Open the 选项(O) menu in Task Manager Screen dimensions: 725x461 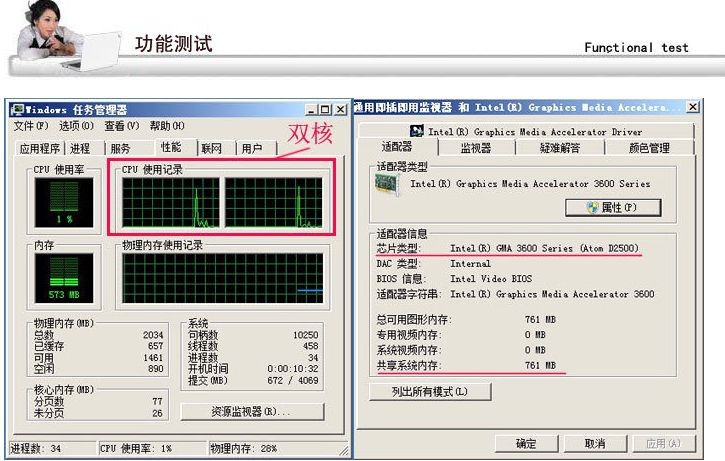[x=76, y=126]
